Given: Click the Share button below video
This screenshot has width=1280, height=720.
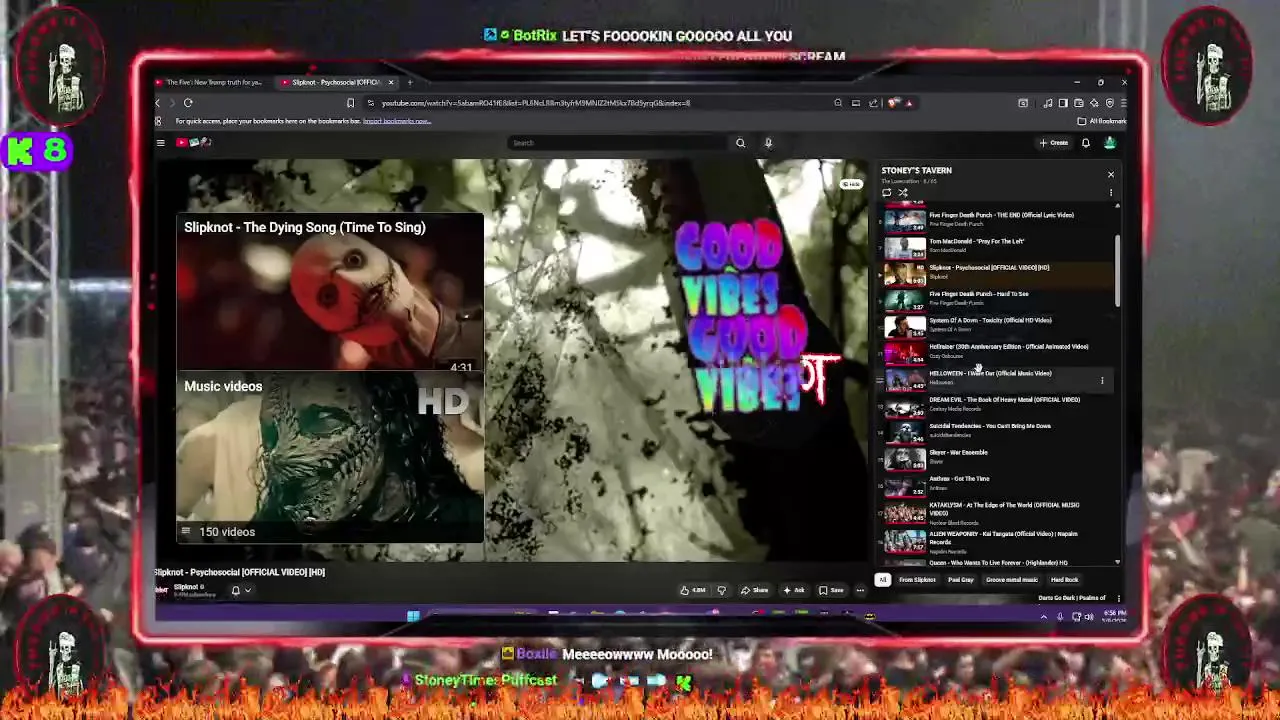Looking at the screenshot, I should pos(754,590).
